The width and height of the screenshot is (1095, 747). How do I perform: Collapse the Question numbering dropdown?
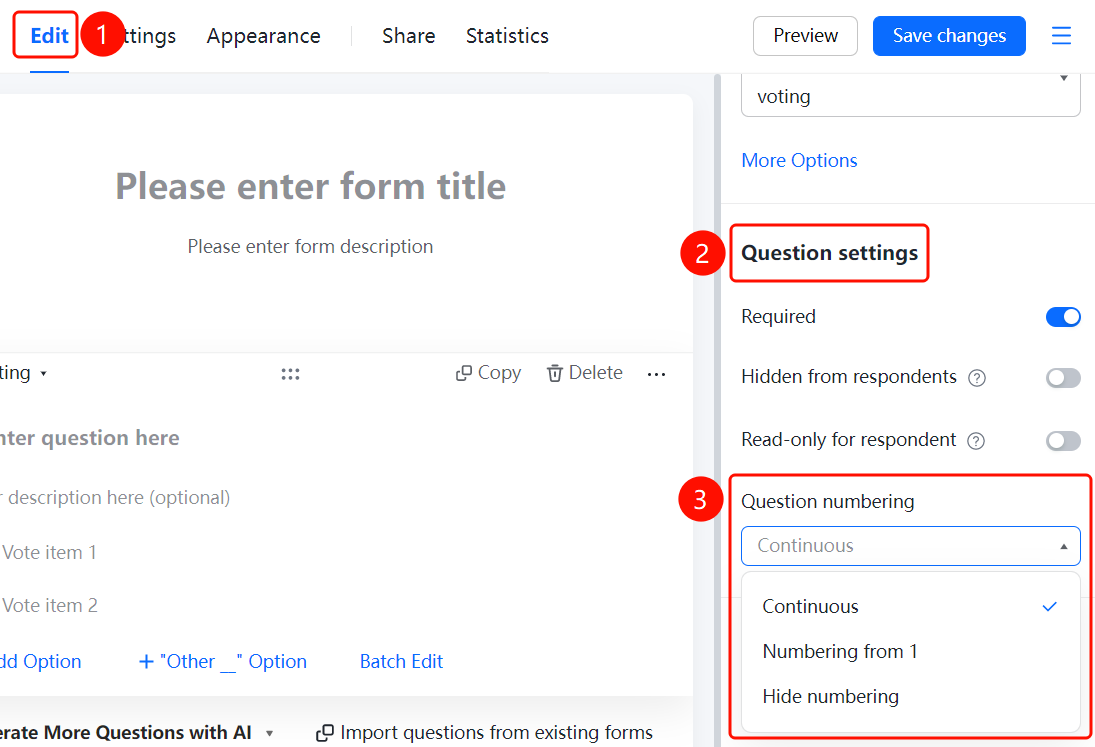pyautogui.click(x=911, y=546)
